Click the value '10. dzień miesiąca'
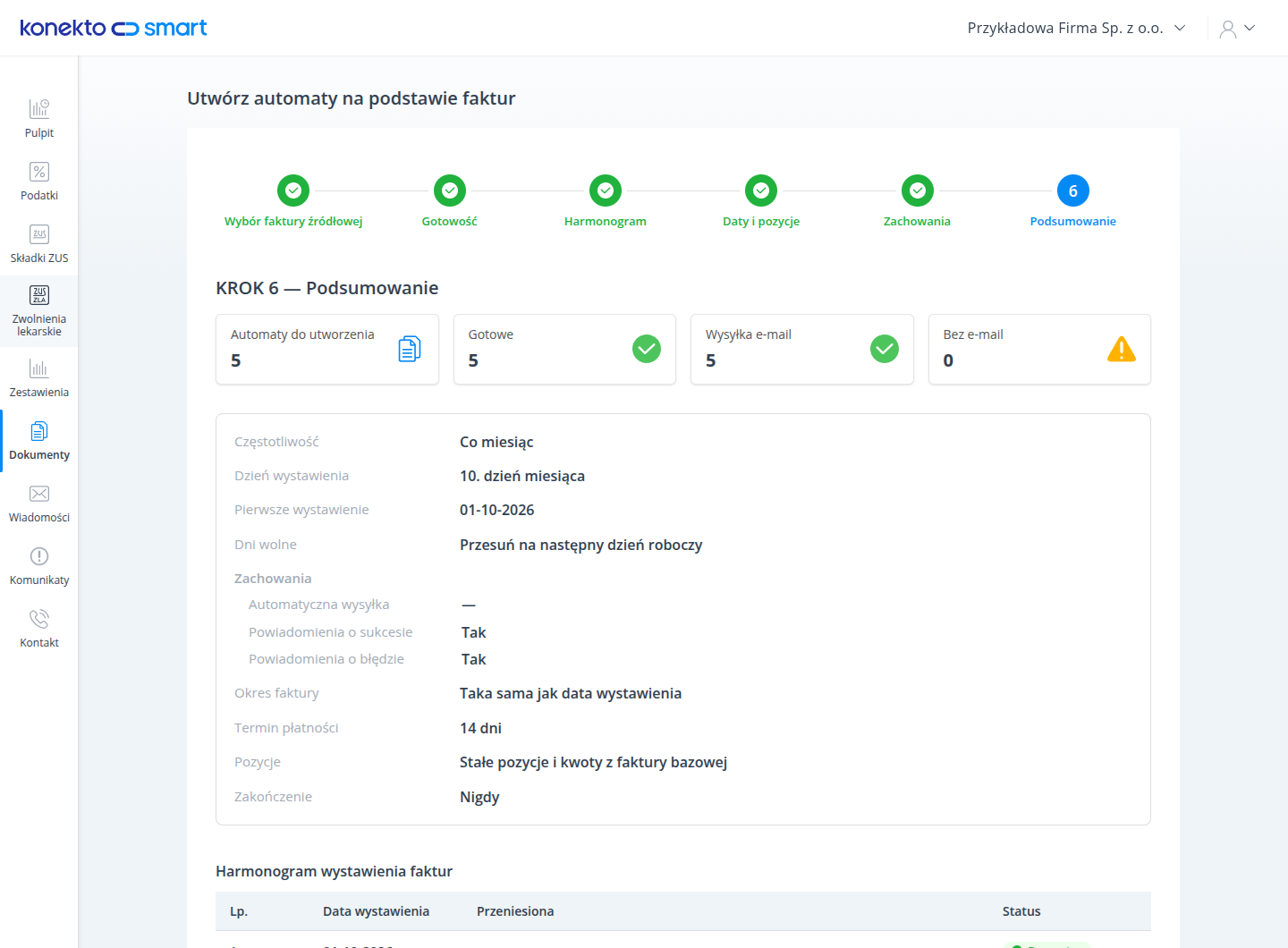 point(522,476)
